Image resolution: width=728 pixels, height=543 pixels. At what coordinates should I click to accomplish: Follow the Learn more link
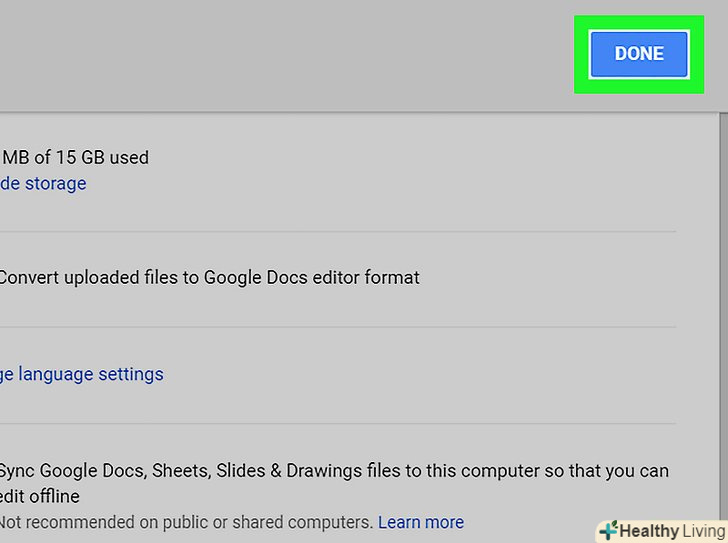[421, 522]
